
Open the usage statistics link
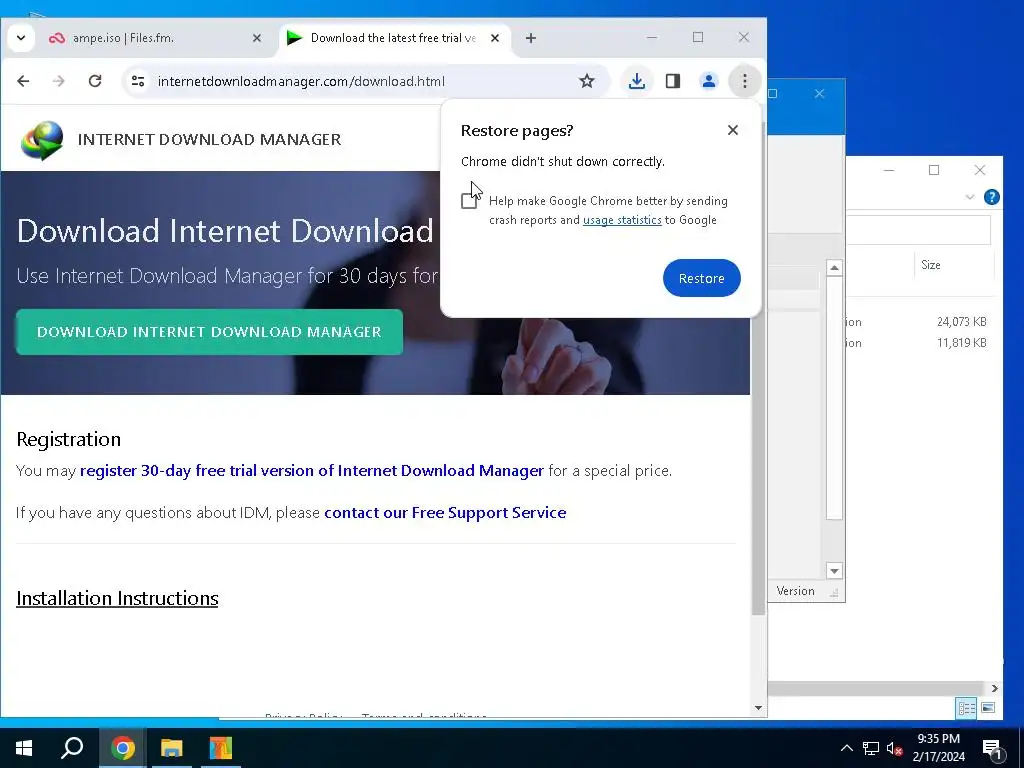tap(622, 220)
